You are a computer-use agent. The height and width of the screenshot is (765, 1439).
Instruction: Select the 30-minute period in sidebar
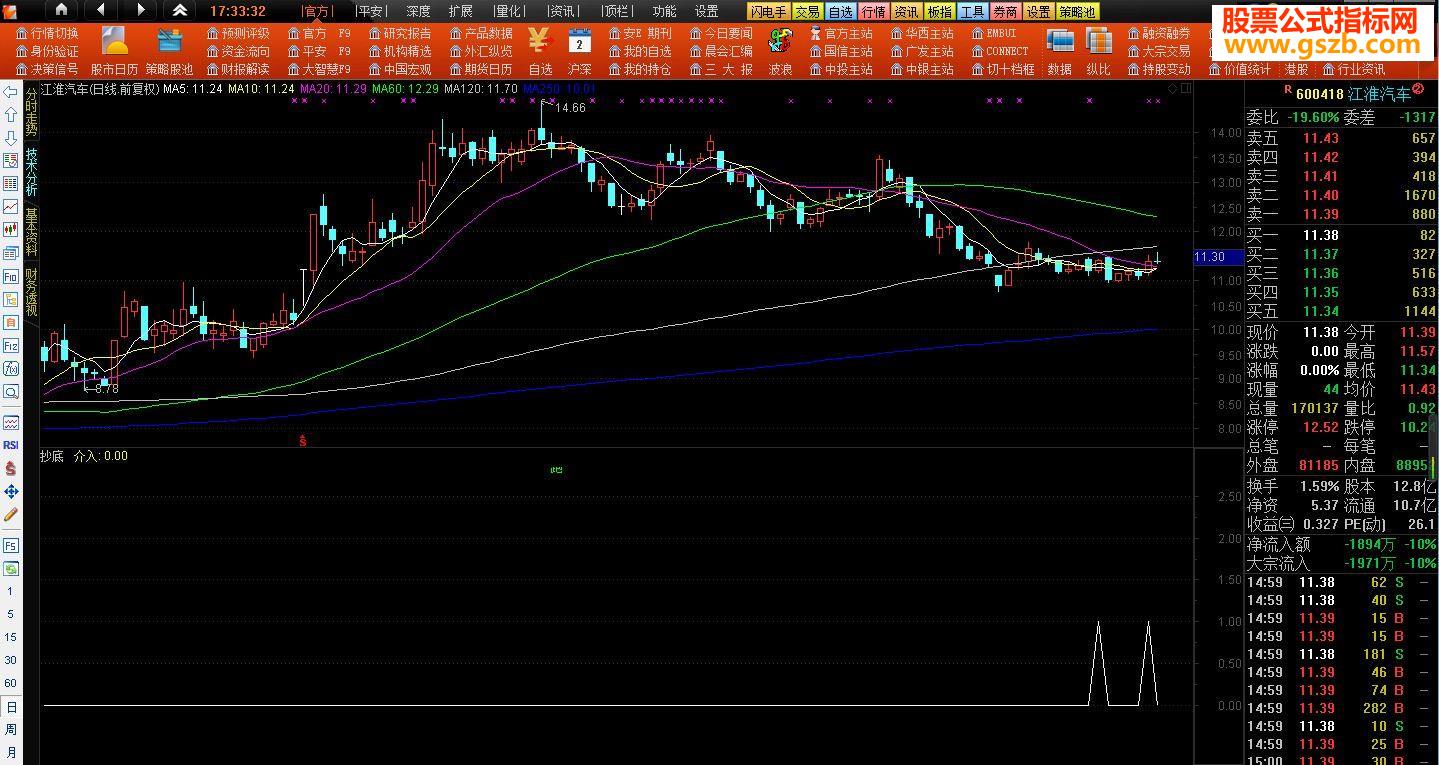[x=11, y=660]
